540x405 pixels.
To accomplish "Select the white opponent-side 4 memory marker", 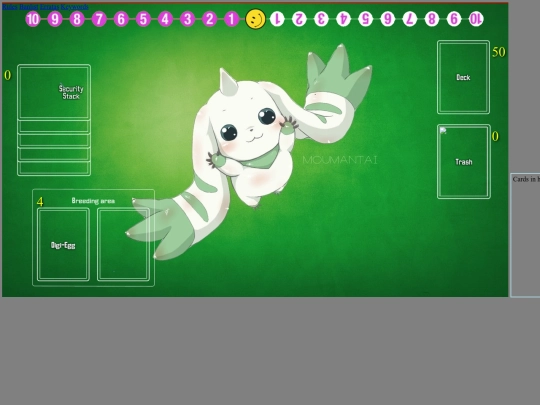I will point(343,19).
